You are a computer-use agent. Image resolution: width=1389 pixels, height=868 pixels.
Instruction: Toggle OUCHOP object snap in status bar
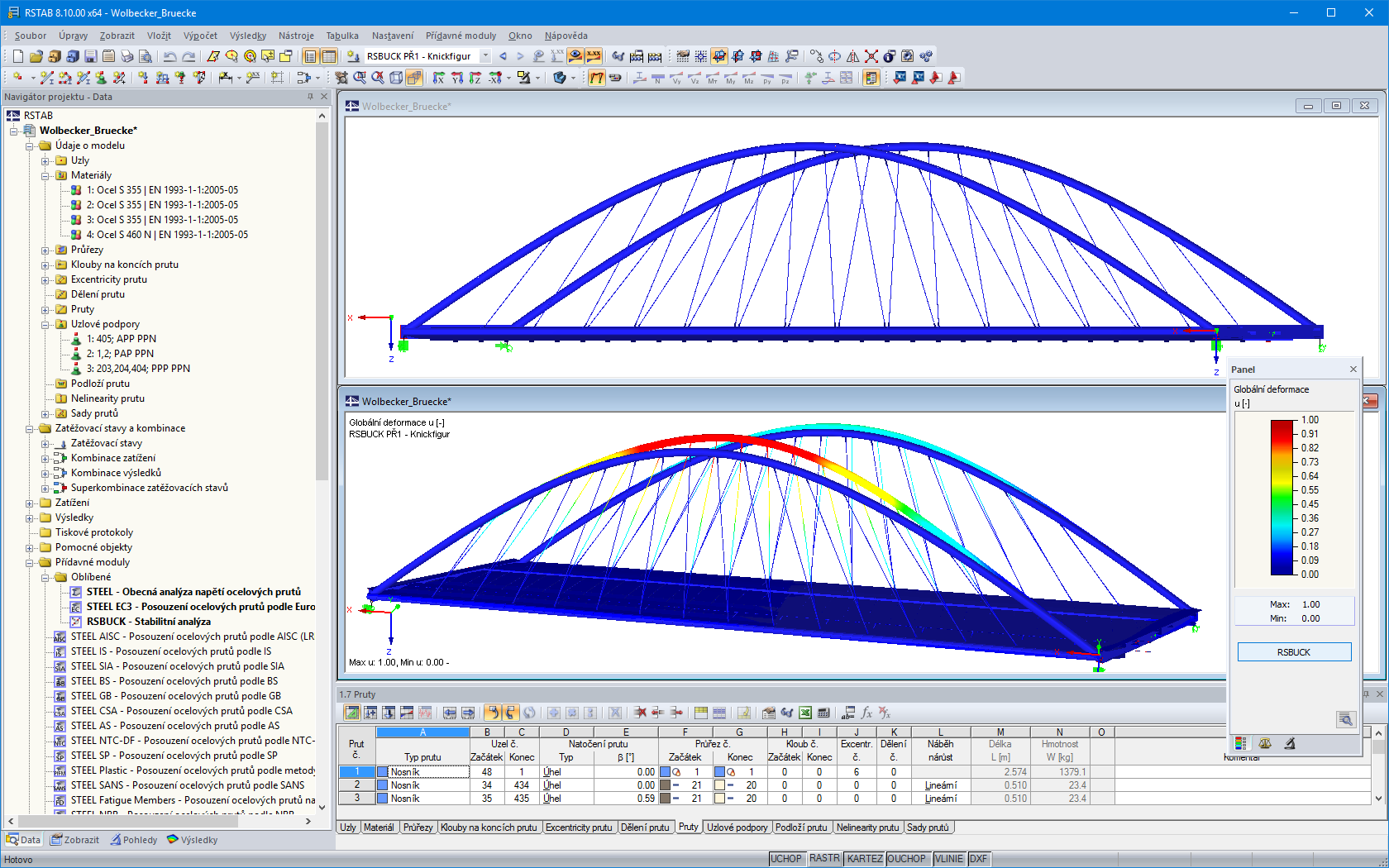pyautogui.click(x=907, y=859)
